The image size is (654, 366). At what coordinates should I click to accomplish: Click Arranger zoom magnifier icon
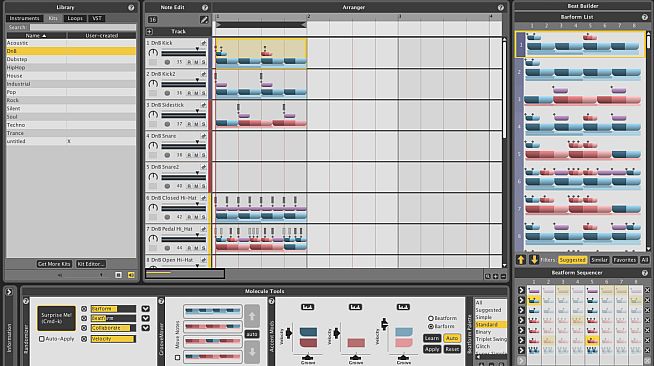(488, 276)
